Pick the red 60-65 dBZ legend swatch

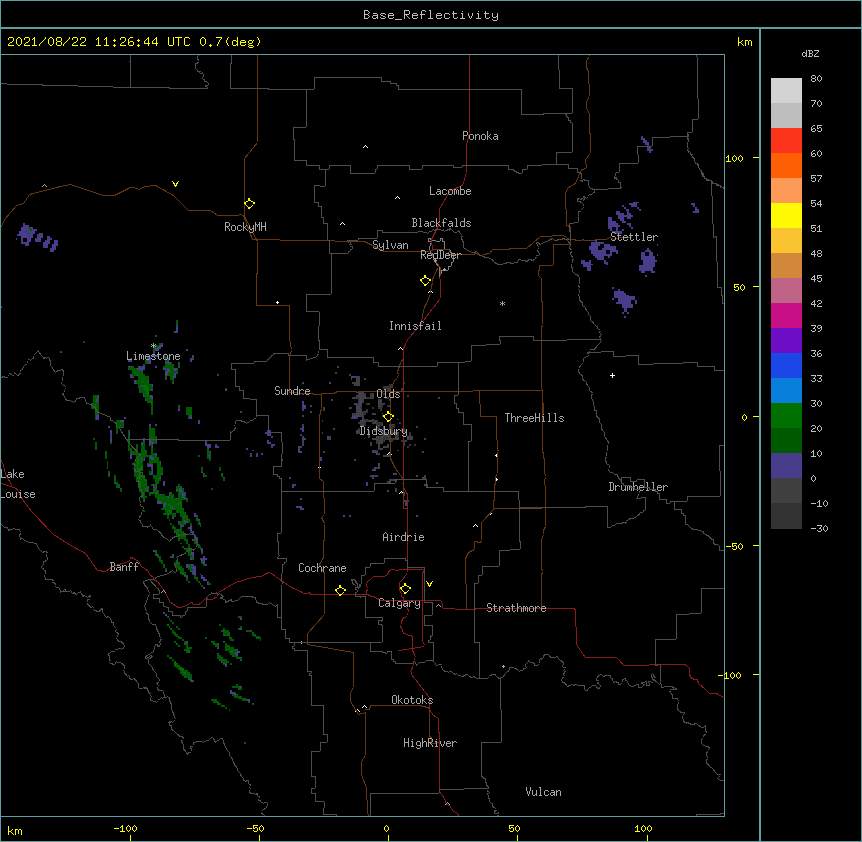(x=786, y=140)
